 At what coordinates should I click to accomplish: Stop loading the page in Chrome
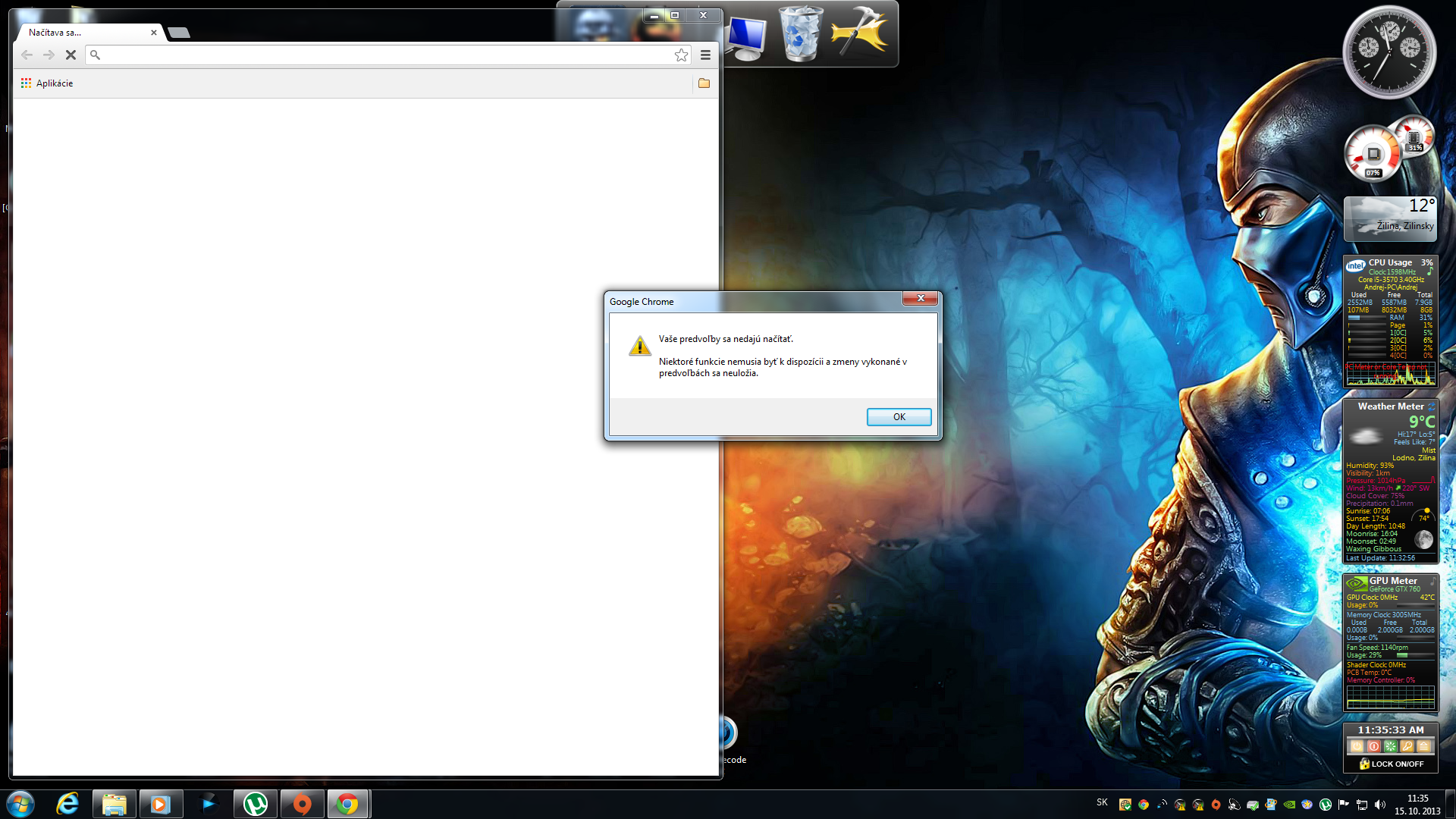coord(71,55)
